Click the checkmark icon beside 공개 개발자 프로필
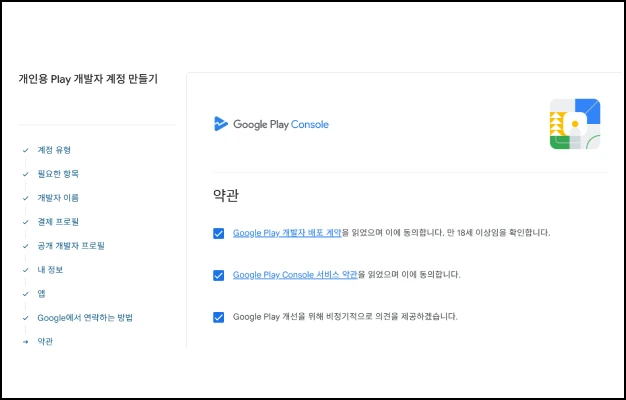Image resolution: width=626 pixels, height=400 pixels. point(26,246)
